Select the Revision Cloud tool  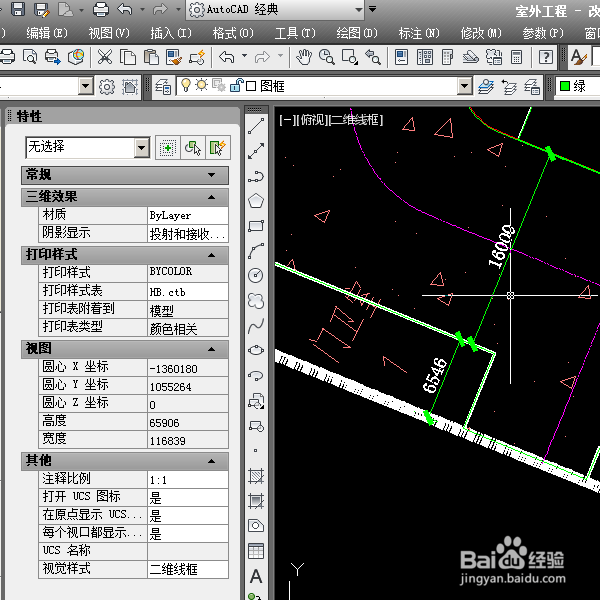256,301
